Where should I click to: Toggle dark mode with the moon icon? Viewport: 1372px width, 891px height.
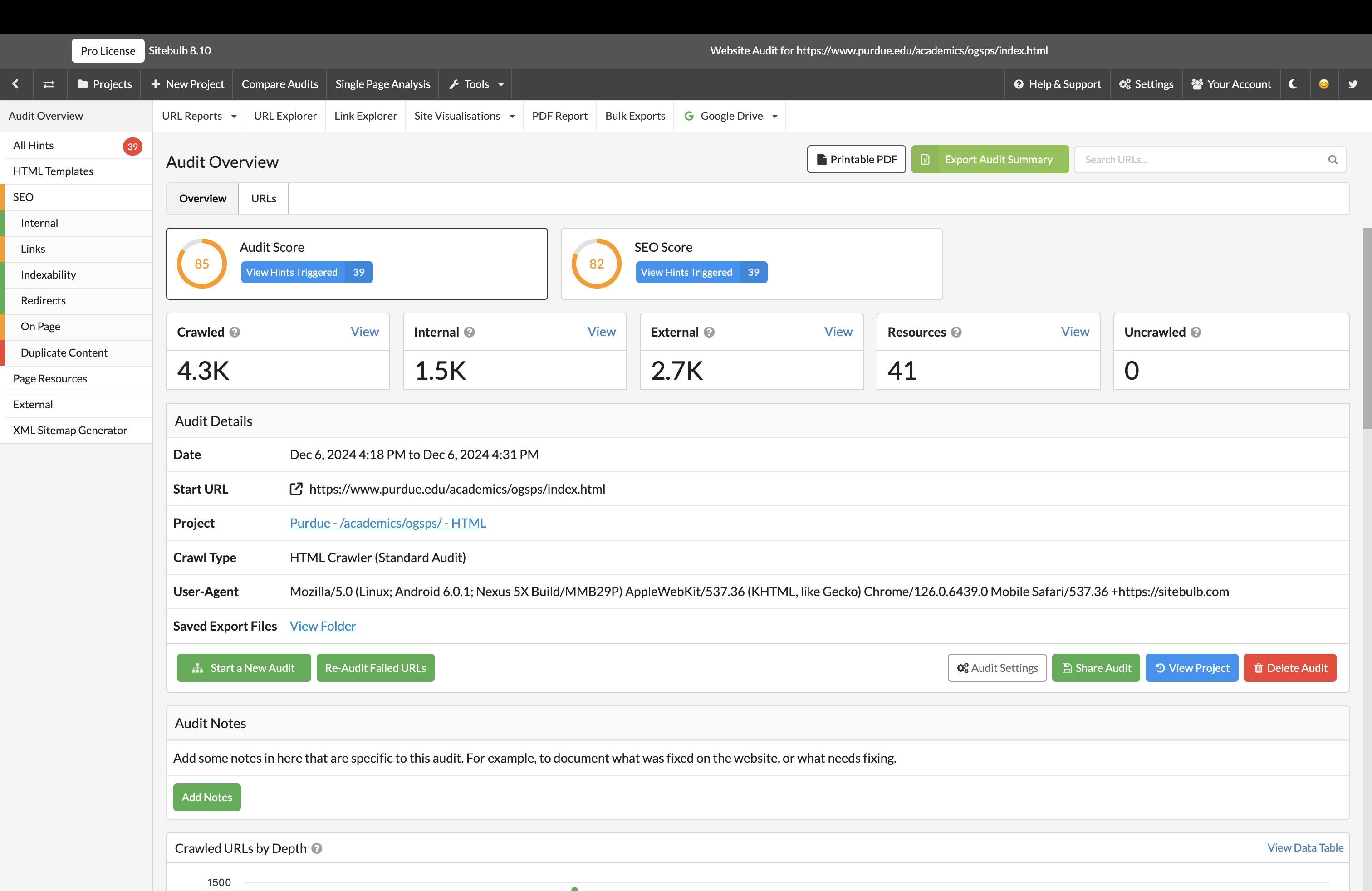point(1293,84)
